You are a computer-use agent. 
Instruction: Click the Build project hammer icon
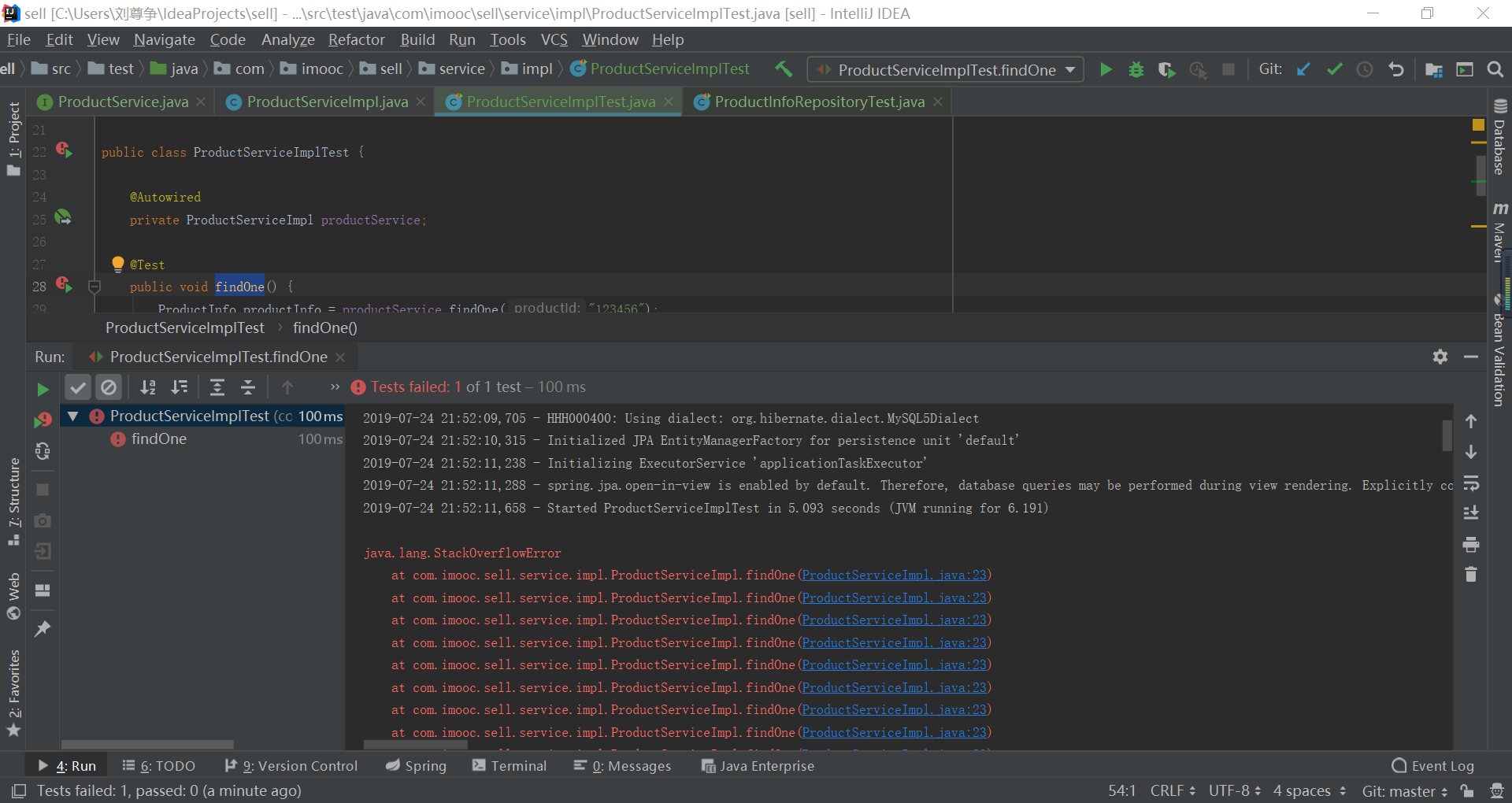[784, 69]
